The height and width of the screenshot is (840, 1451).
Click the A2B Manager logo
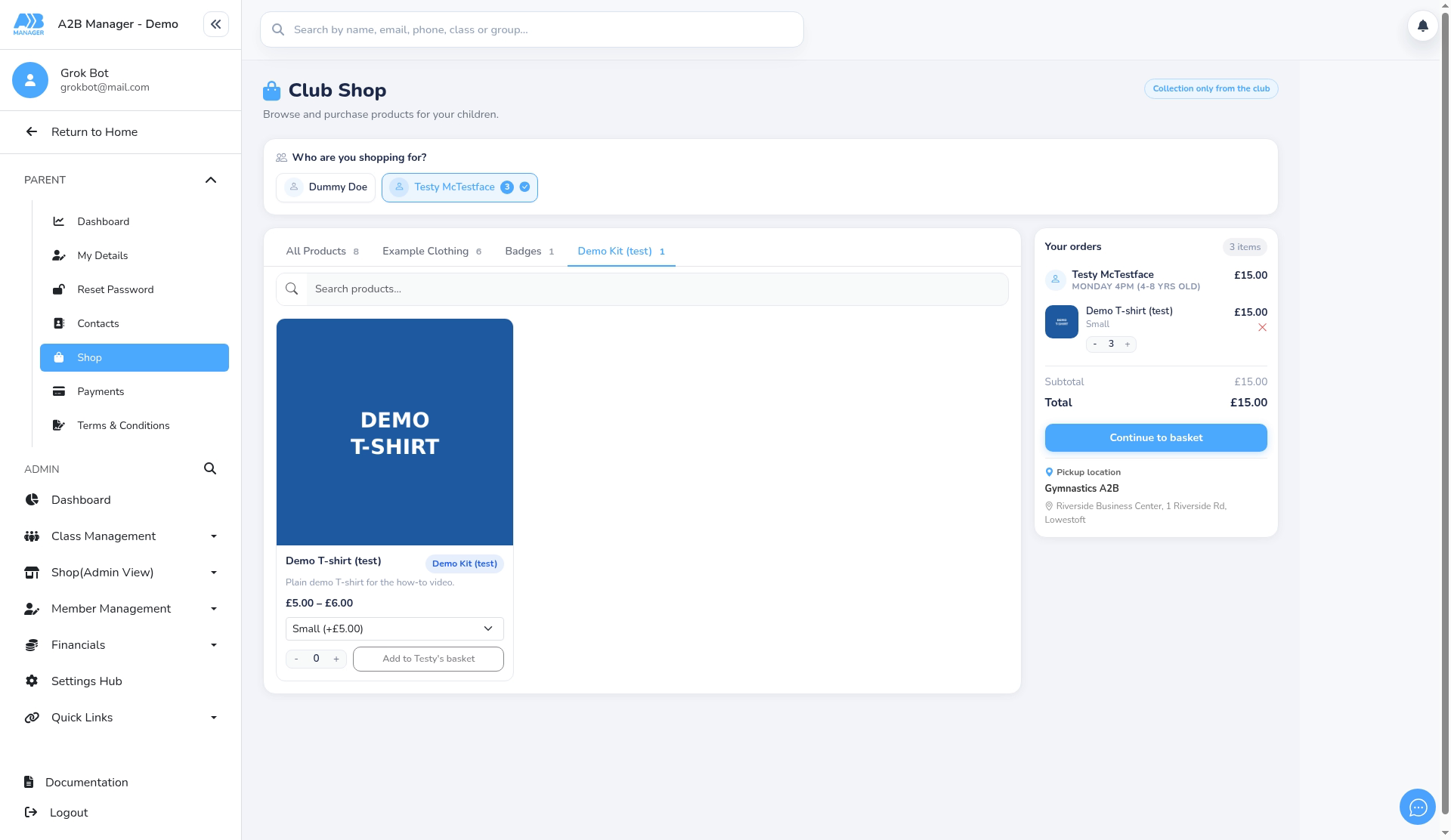tap(29, 24)
